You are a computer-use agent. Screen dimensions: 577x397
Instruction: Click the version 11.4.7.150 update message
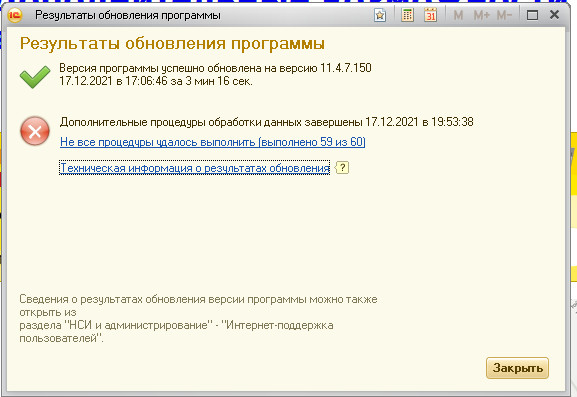215,74
